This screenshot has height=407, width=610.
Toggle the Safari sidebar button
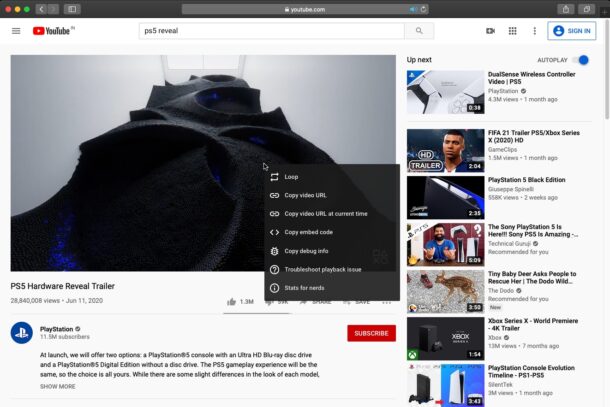pyautogui.click(x=72, y=9)
